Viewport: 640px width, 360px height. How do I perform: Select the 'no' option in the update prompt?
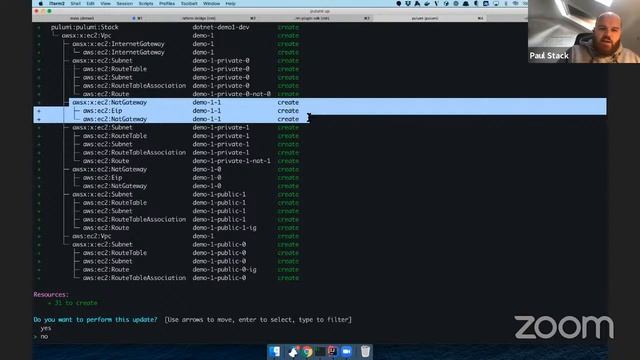pos(44,337)
